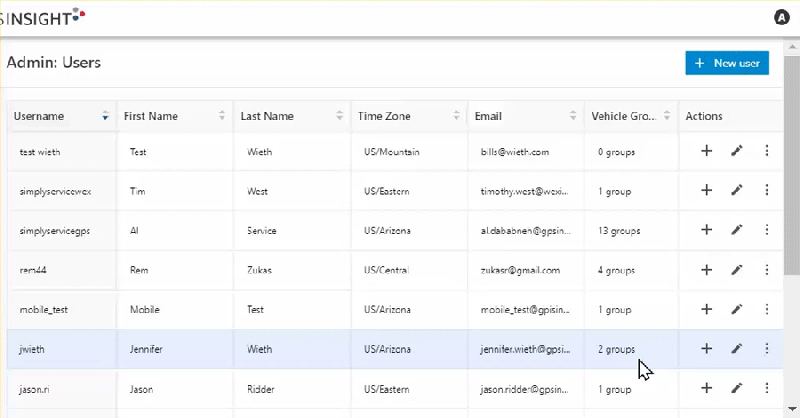Select the 'simplyservicegps' username cell
Viewport: 800px width, 418px height.
point(62,231)
